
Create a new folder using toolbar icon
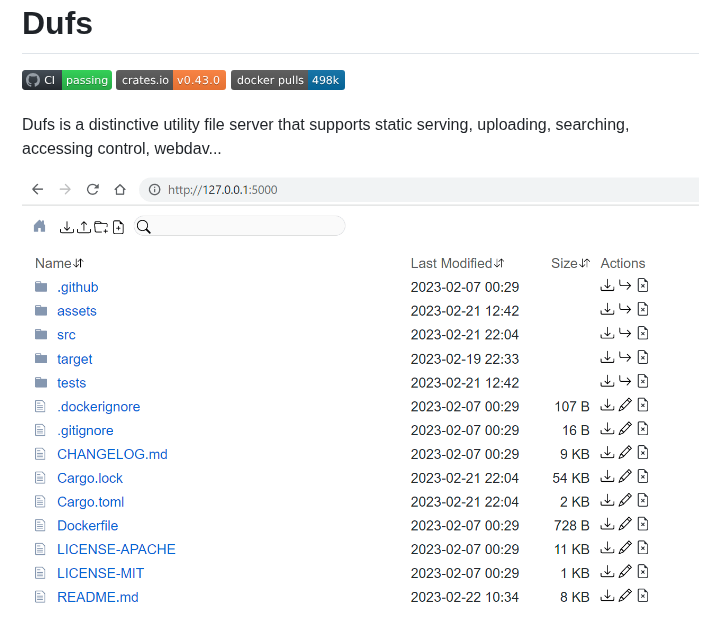coord(101,227)
